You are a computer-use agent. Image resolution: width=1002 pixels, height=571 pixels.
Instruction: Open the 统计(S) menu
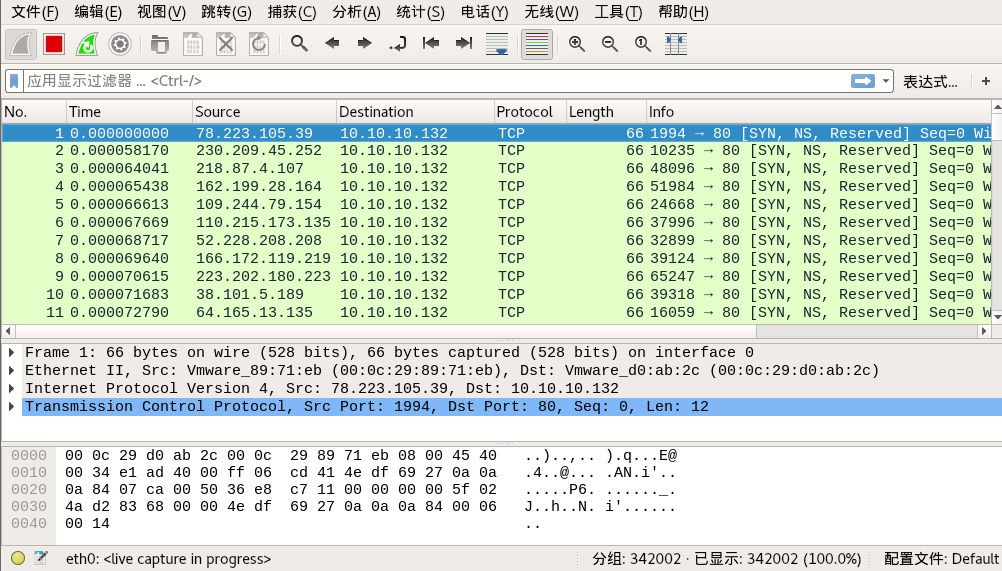coord(420,12)
